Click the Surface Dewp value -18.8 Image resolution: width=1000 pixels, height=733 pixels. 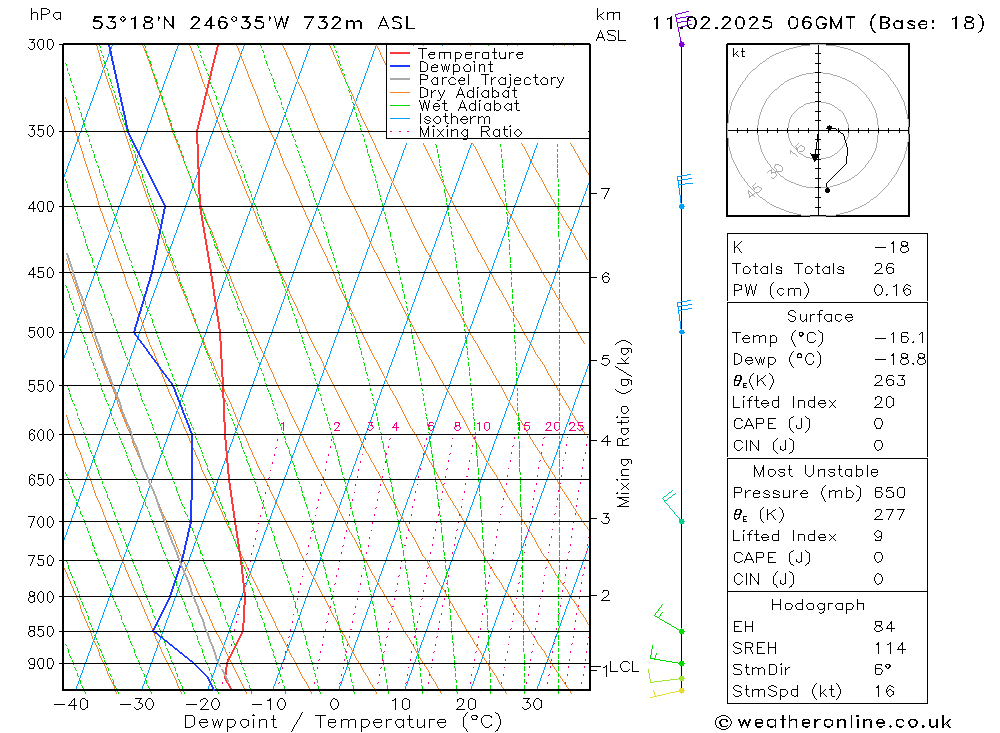[900, 359]
